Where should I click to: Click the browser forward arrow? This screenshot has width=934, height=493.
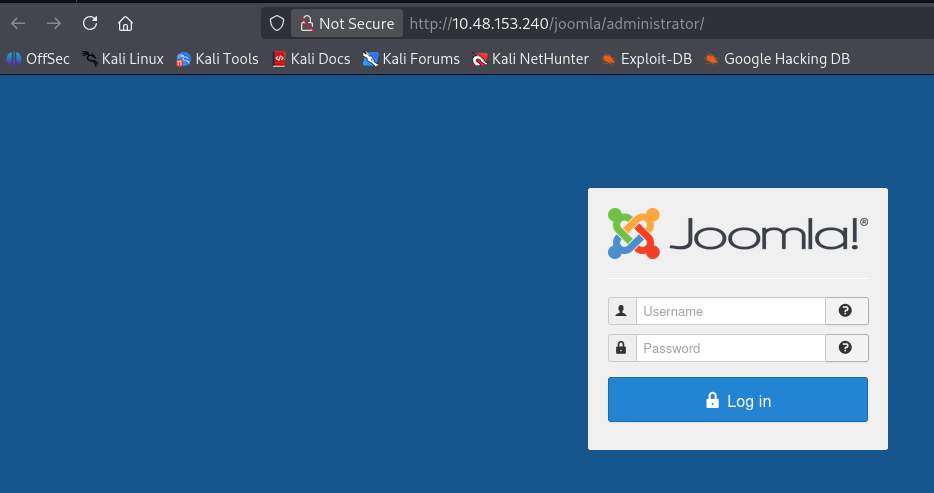tap(54, 23)
